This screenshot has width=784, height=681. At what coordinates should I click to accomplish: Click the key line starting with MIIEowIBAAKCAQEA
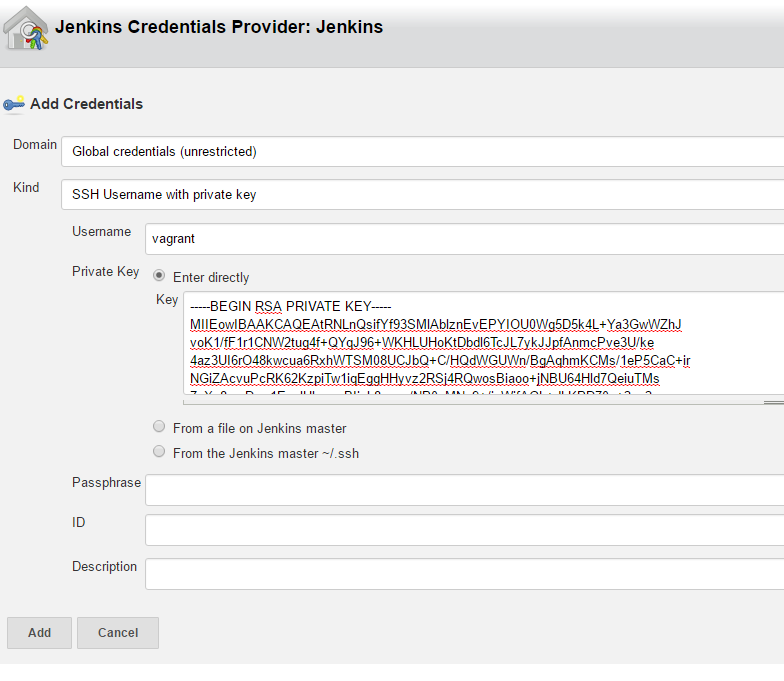coord(436,324)
